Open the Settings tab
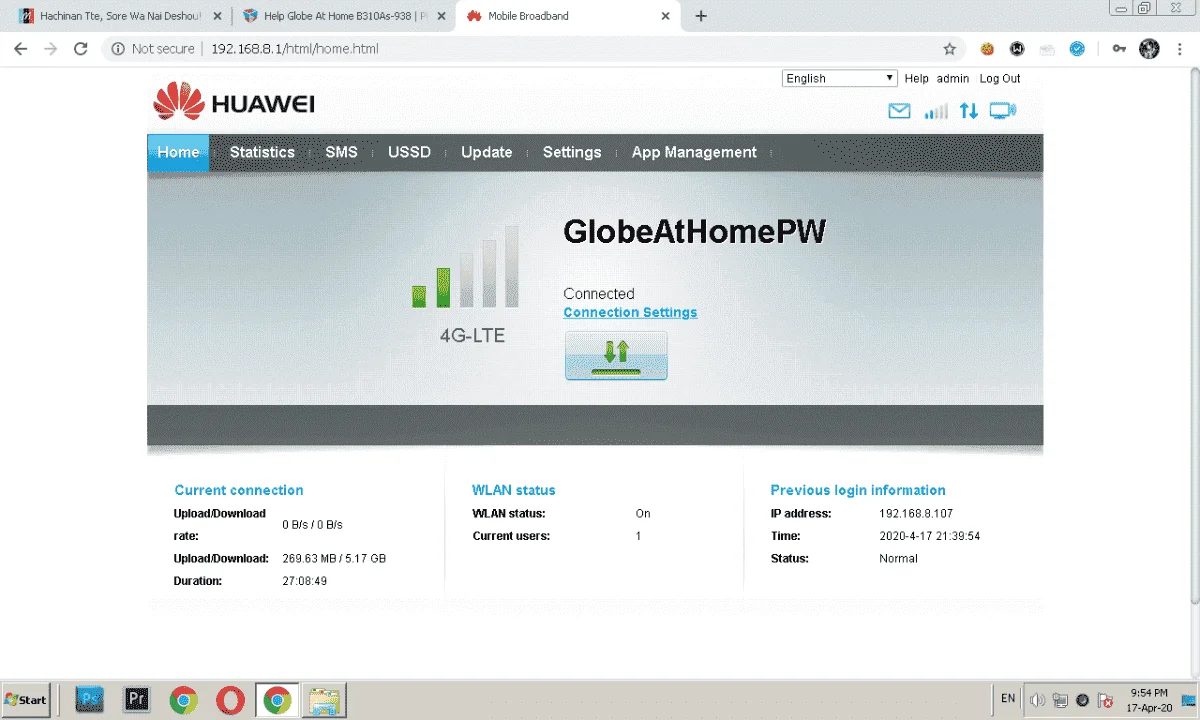Viewport: 1200px width, 720px height. pyautogui.click(x=572, y=152)
